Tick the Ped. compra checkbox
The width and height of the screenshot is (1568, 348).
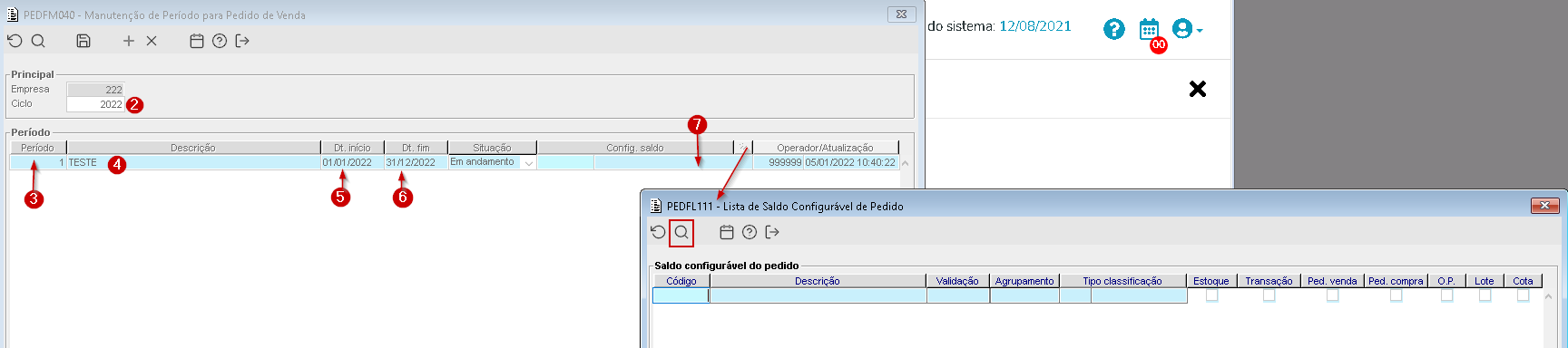pyautogui.click(x=1396, y=295)
